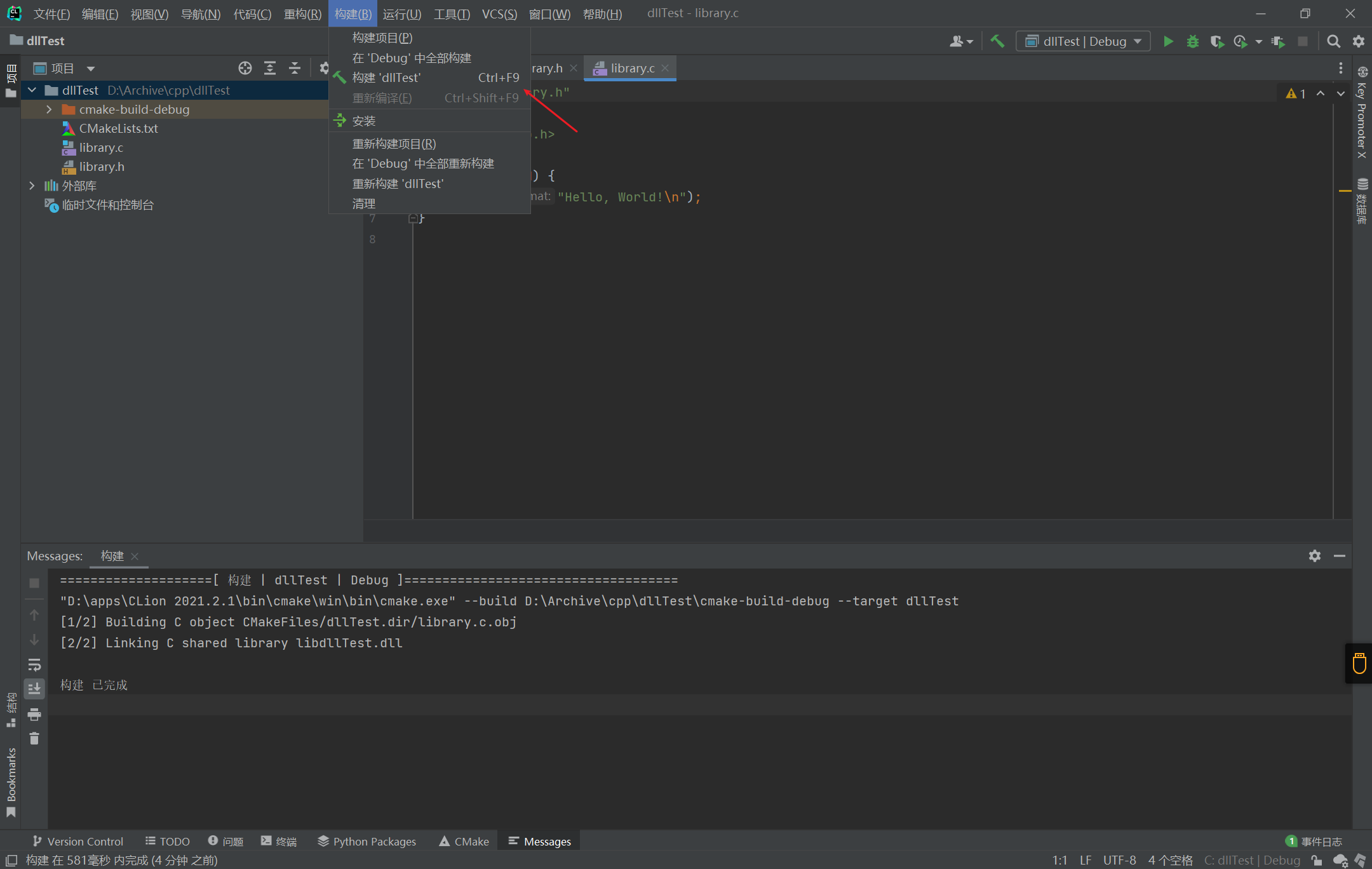
Task: Print the Messages output
Action: click(34, 715)
